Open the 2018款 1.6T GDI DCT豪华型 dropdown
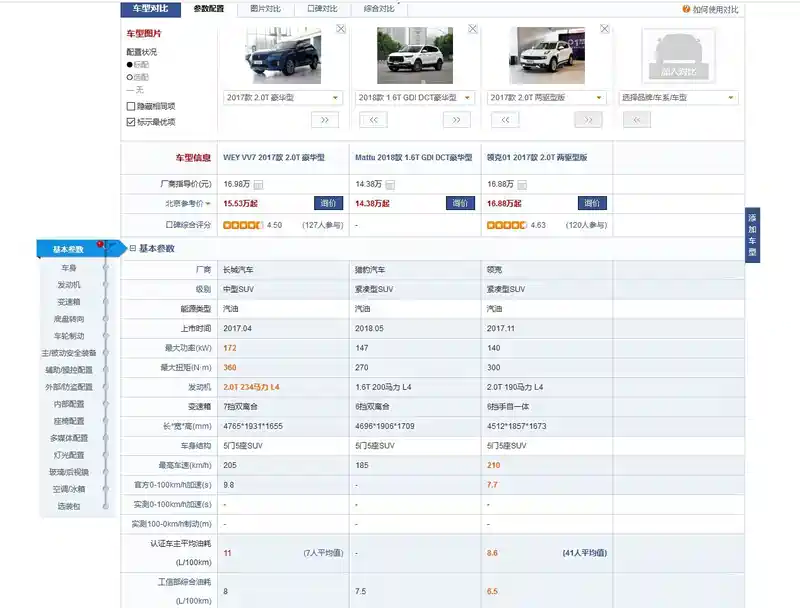 [x=414, y=98]
